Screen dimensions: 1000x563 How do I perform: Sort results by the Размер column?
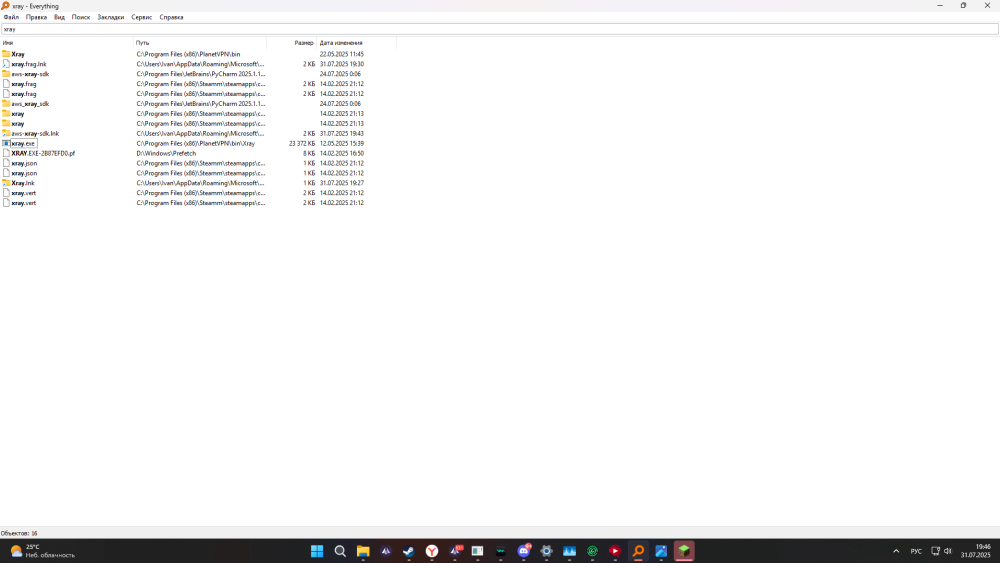[x=291, y=43]
